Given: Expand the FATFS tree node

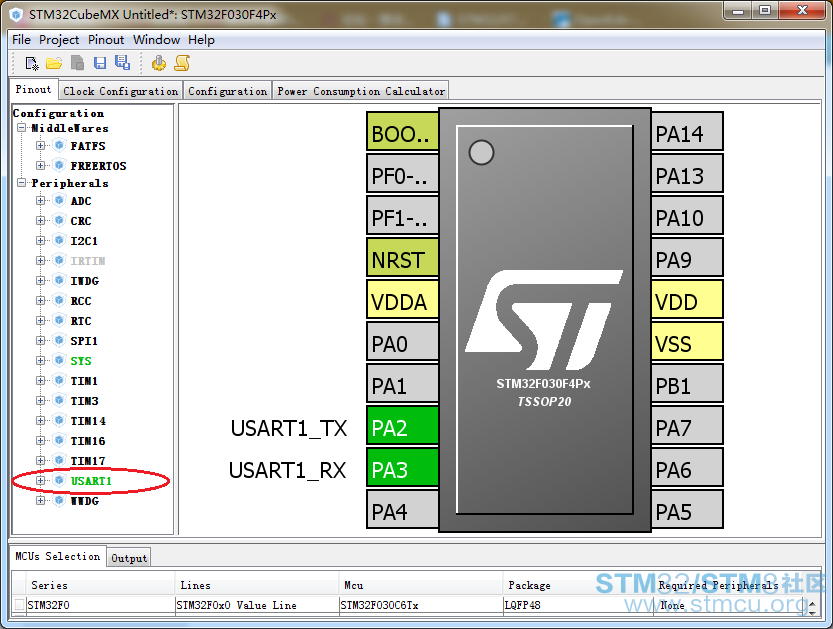Looking at the screenshot, I should coord(40,146).
